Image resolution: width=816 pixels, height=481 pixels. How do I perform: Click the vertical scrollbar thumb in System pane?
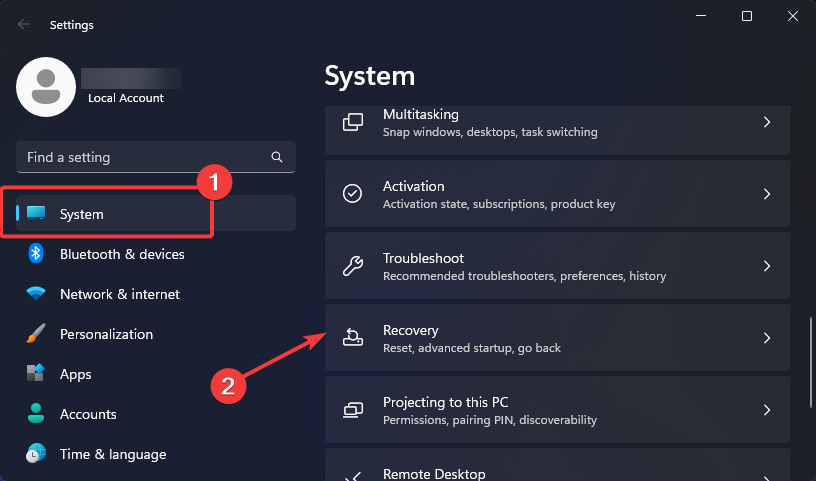(811, 362)
